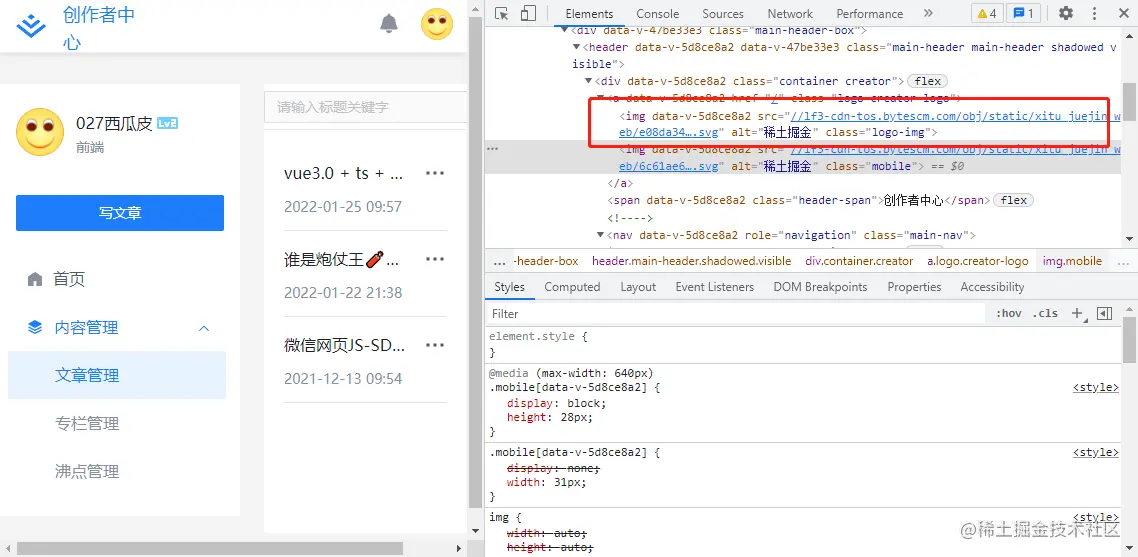Click the 写文章 button
1138x557 pixels.
[x=120, y=213]
